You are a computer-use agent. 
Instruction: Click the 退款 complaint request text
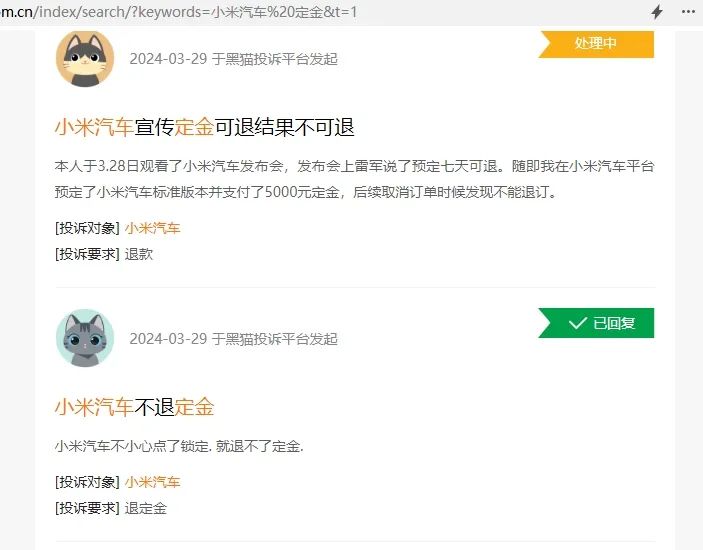click(x=139, y=255)
